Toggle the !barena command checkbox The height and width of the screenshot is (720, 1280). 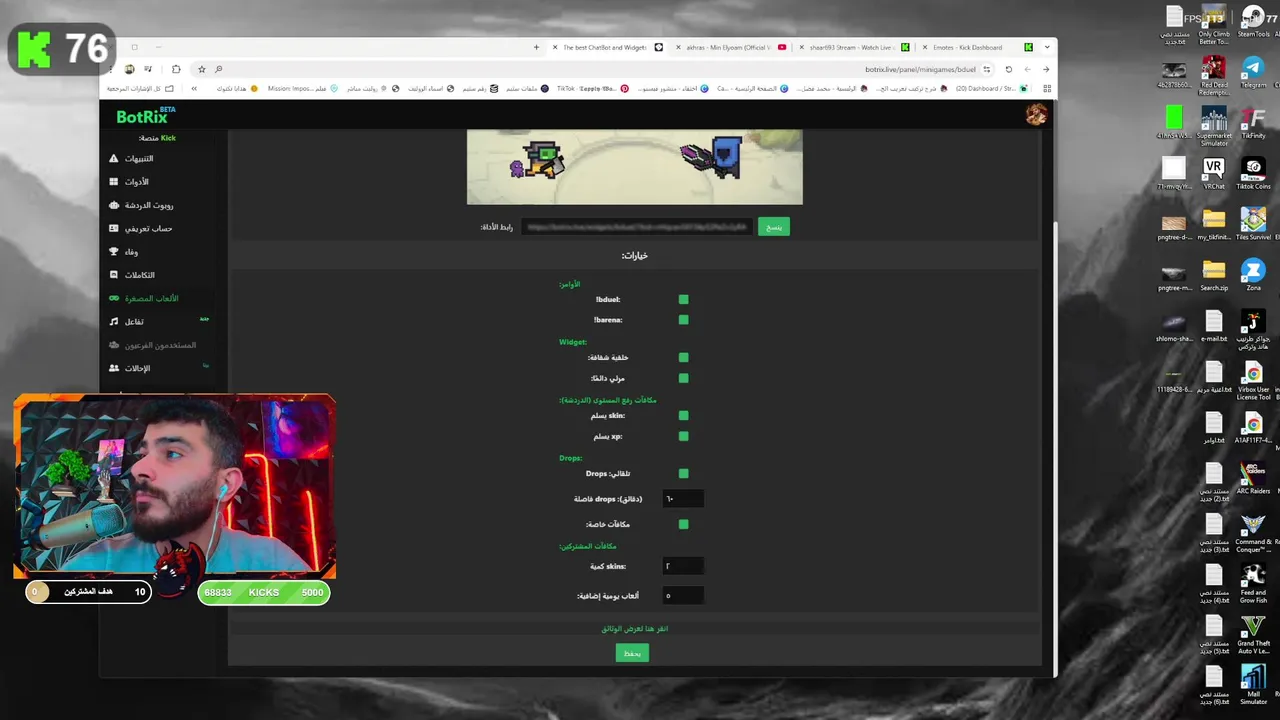point(684,320)
